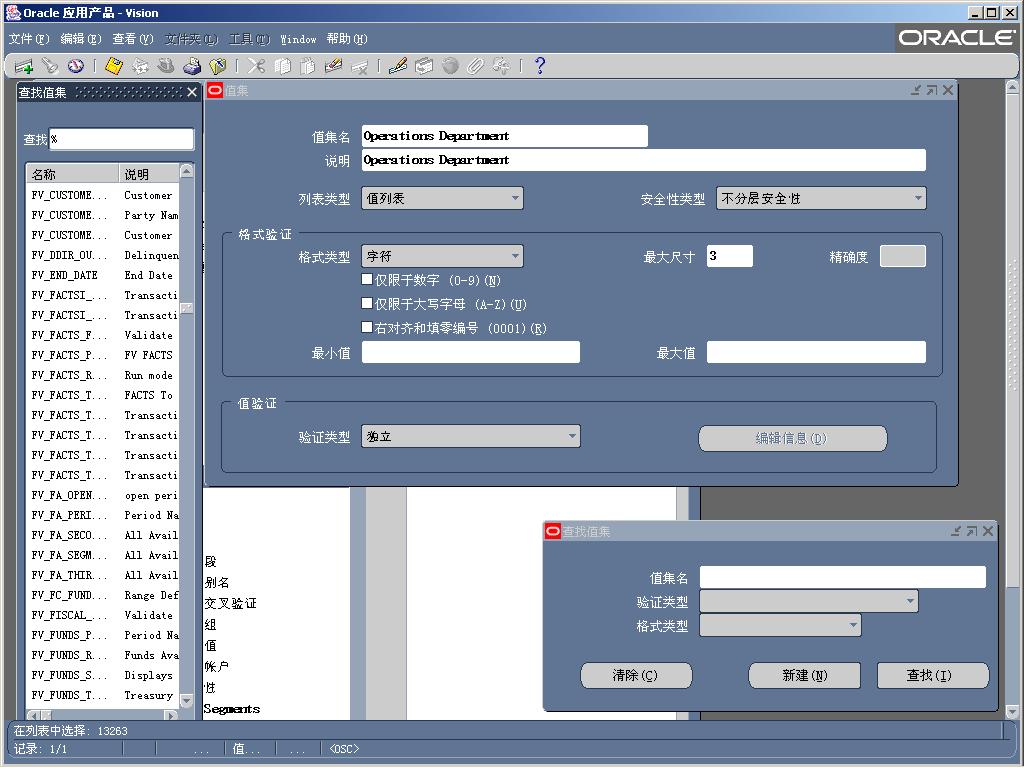Image resolution: width=1024 pixels, height=768 pixels.
Task: Select the FV_FA_OPEN row
Action: 104,496
